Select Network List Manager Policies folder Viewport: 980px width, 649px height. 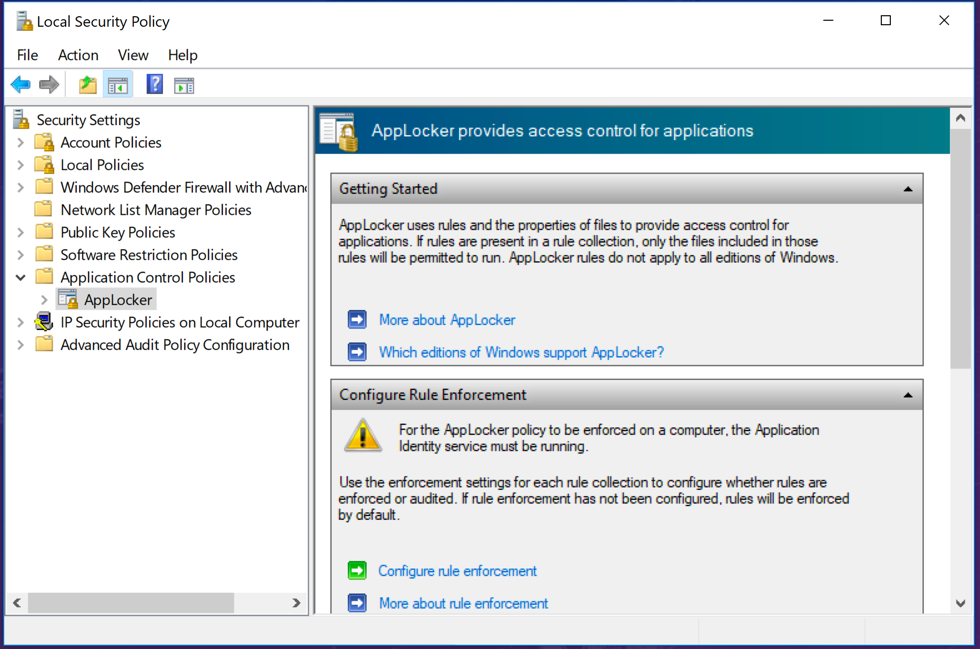[x=155, y=210]
